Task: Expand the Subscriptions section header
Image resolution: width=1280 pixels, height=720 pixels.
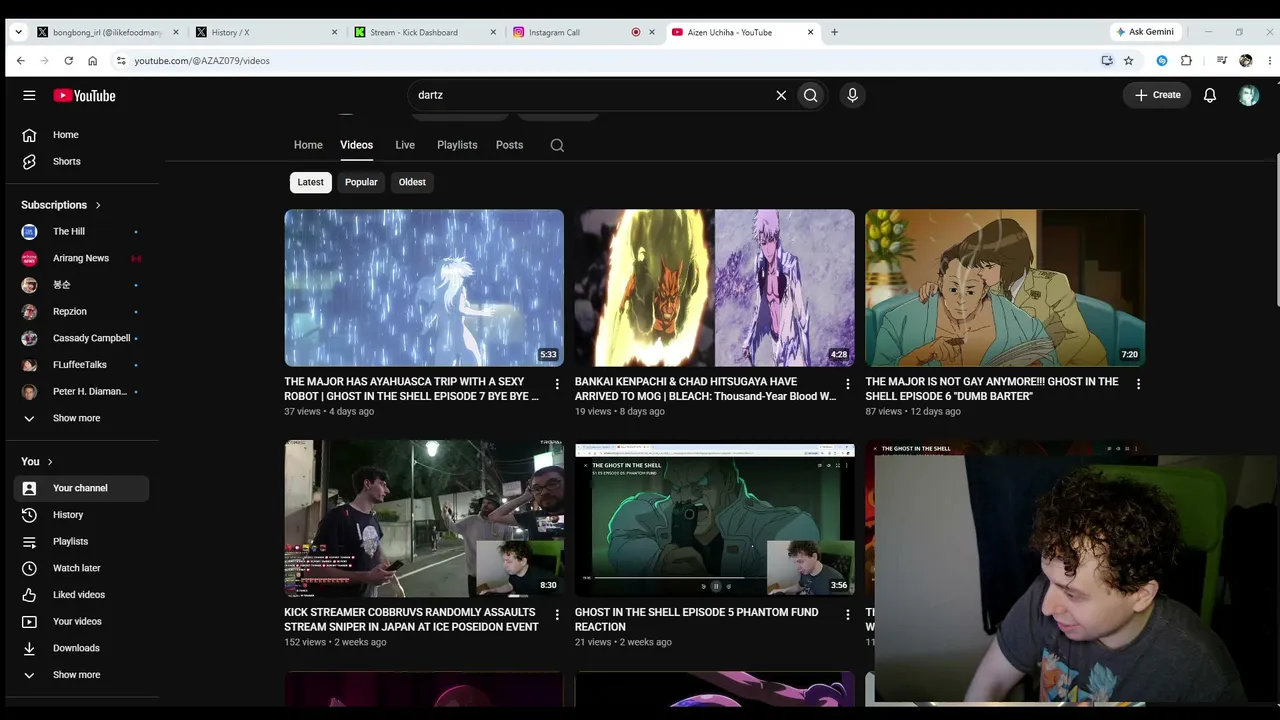Action: click(61, 205)
